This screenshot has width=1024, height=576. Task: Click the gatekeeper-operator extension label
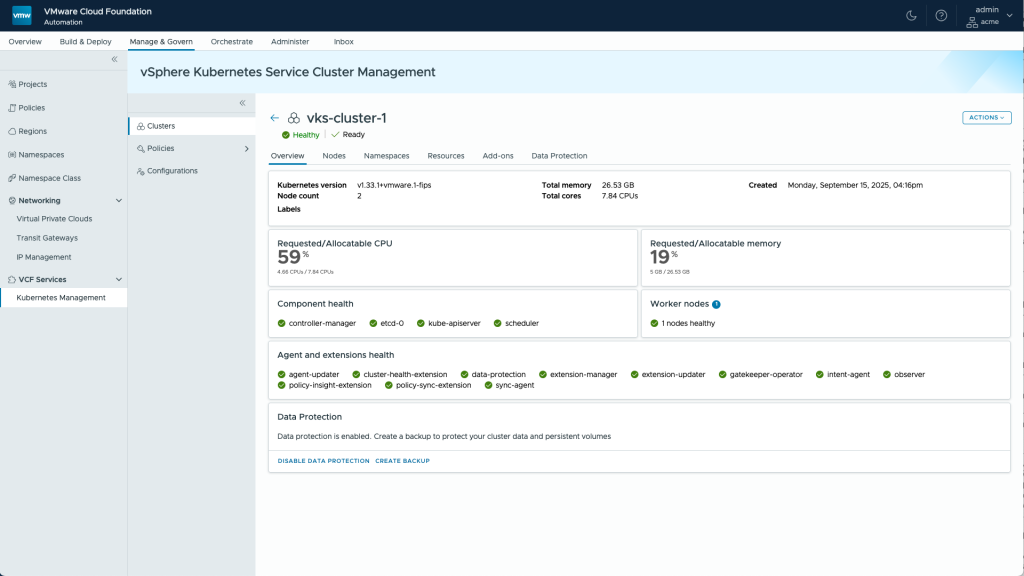tap(766, 375)
